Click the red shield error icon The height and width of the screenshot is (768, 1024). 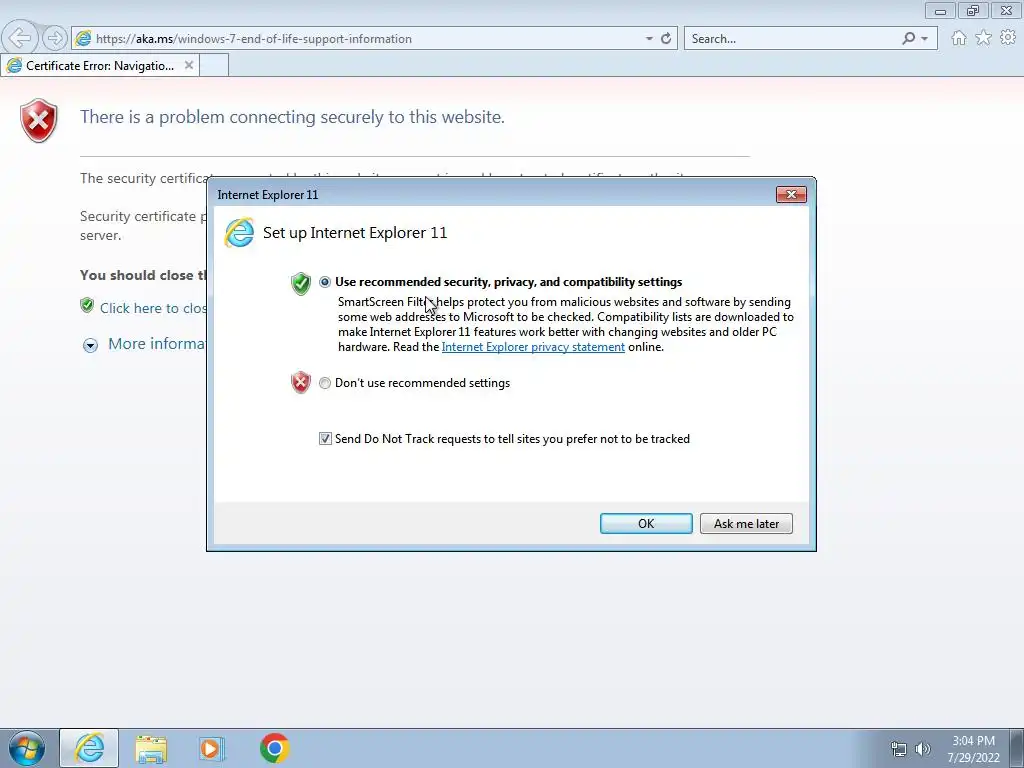point(39,121)
